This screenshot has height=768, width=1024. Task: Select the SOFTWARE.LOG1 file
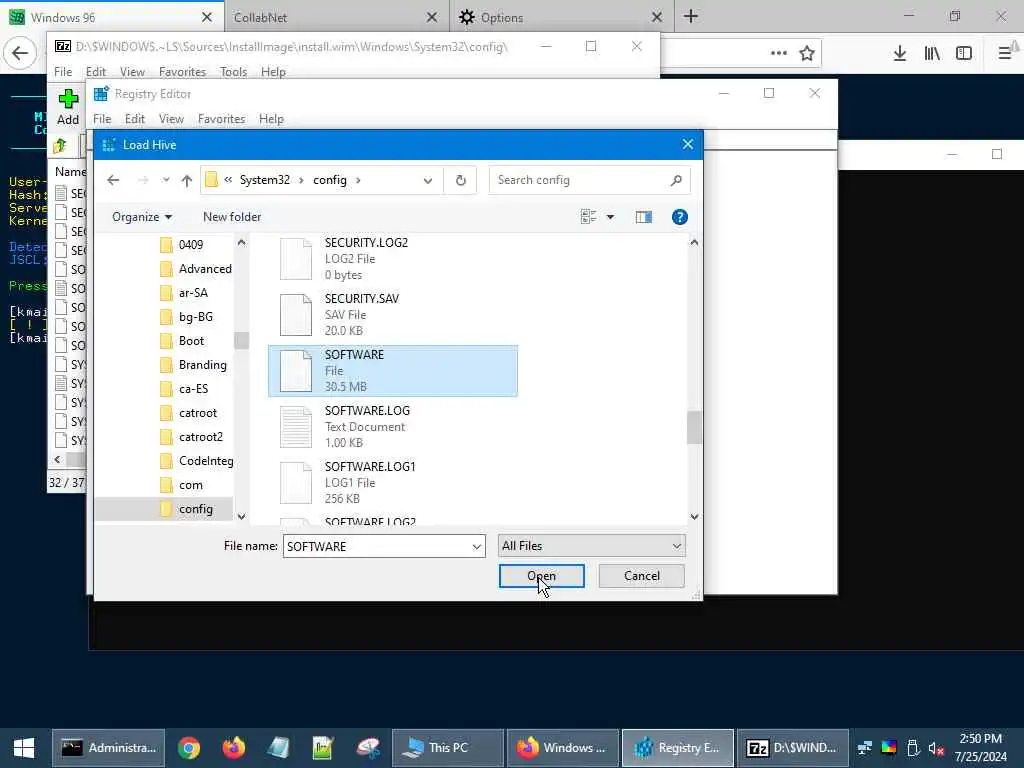coord(393,483)
